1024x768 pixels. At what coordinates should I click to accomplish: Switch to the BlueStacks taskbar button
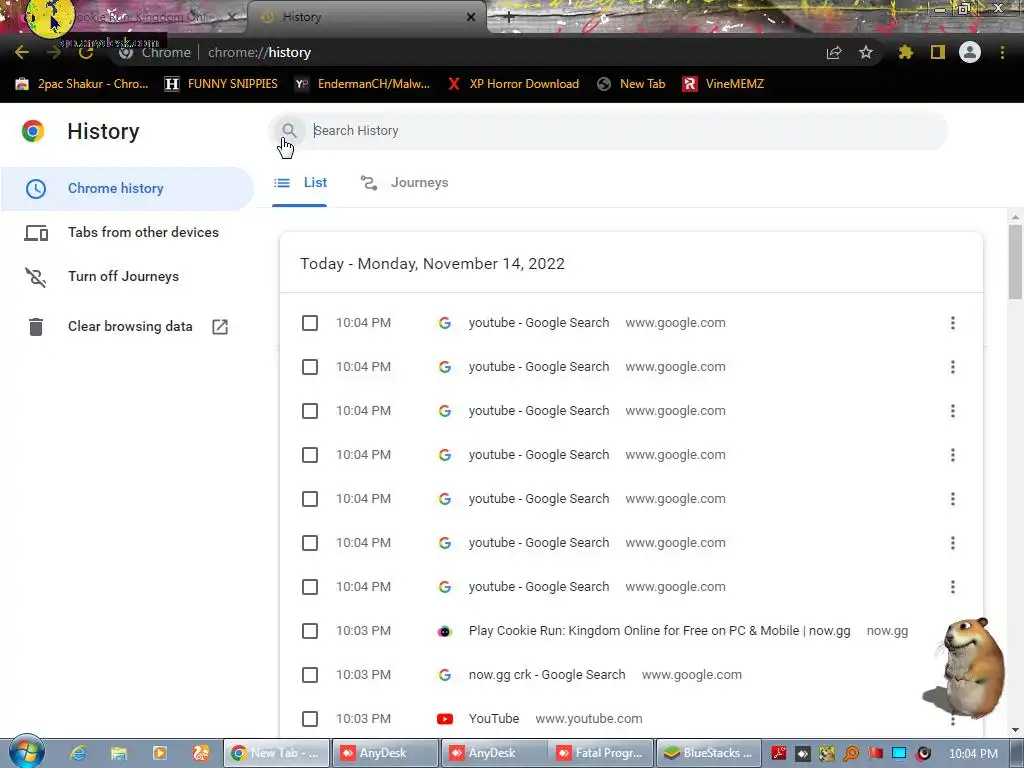tap(709, 753)
